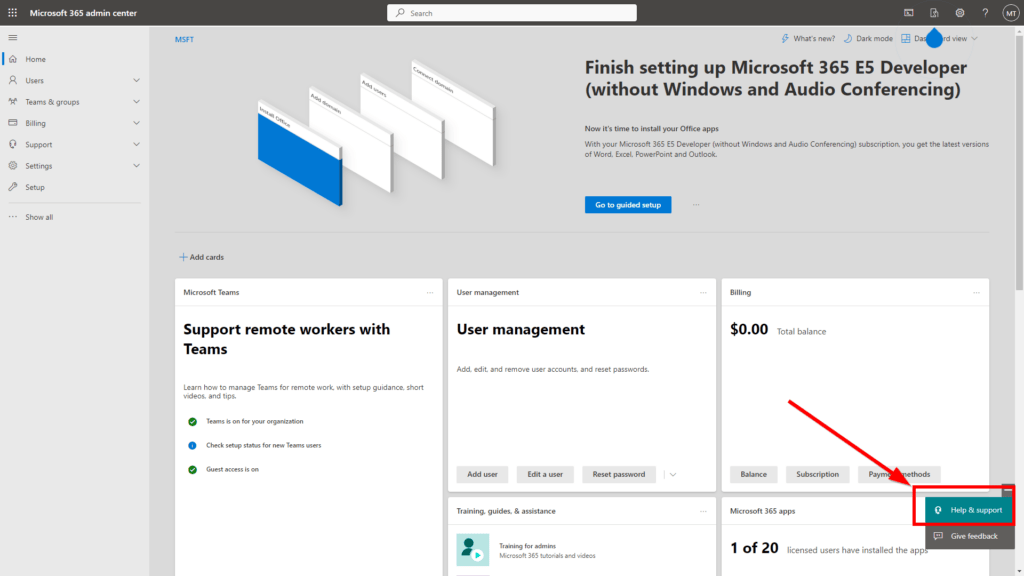Click inside the Search bar
Screen dimensions: 1024x576
click(x=511, y=12)
